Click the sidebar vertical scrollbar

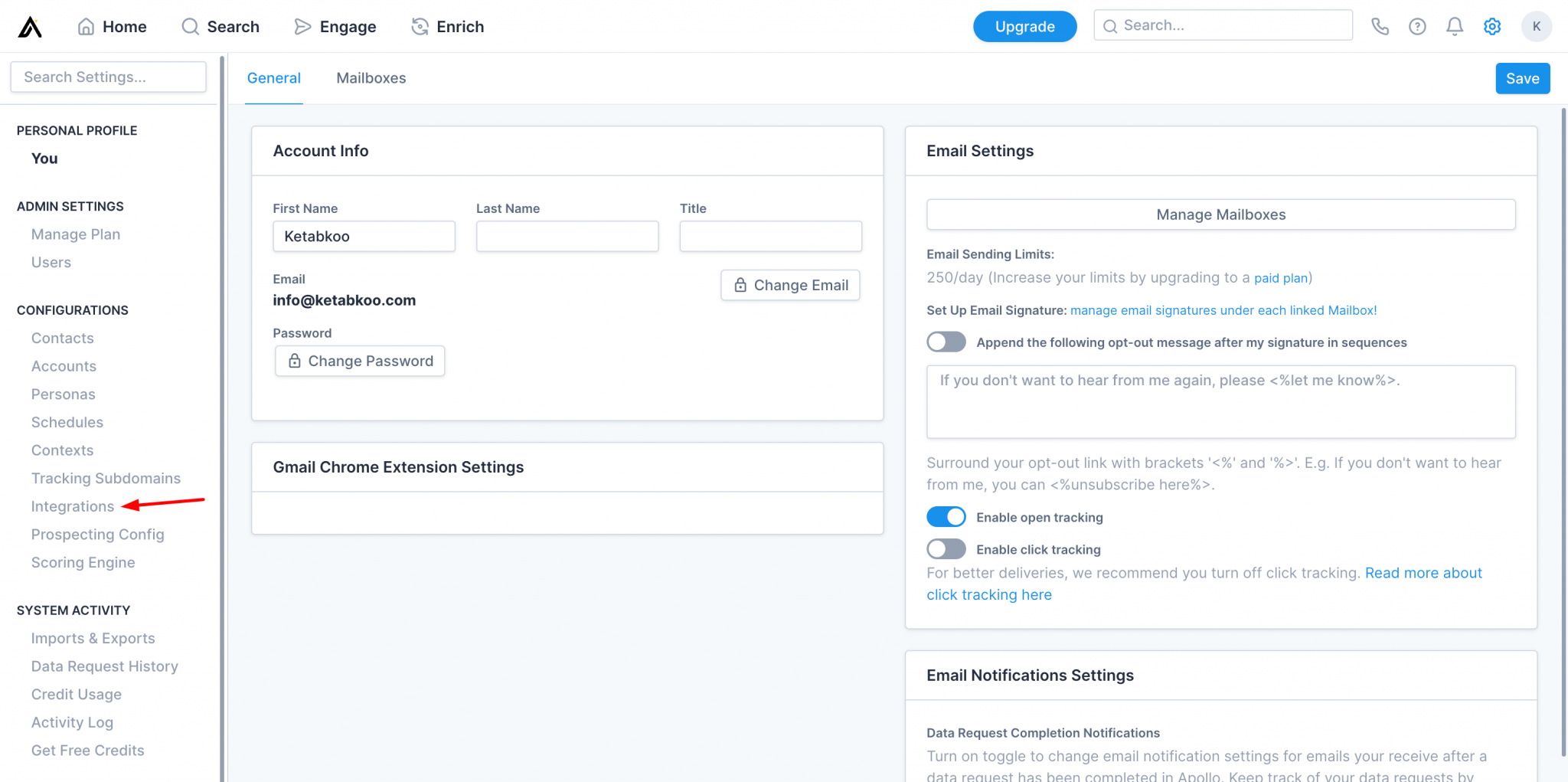point(222,417)
